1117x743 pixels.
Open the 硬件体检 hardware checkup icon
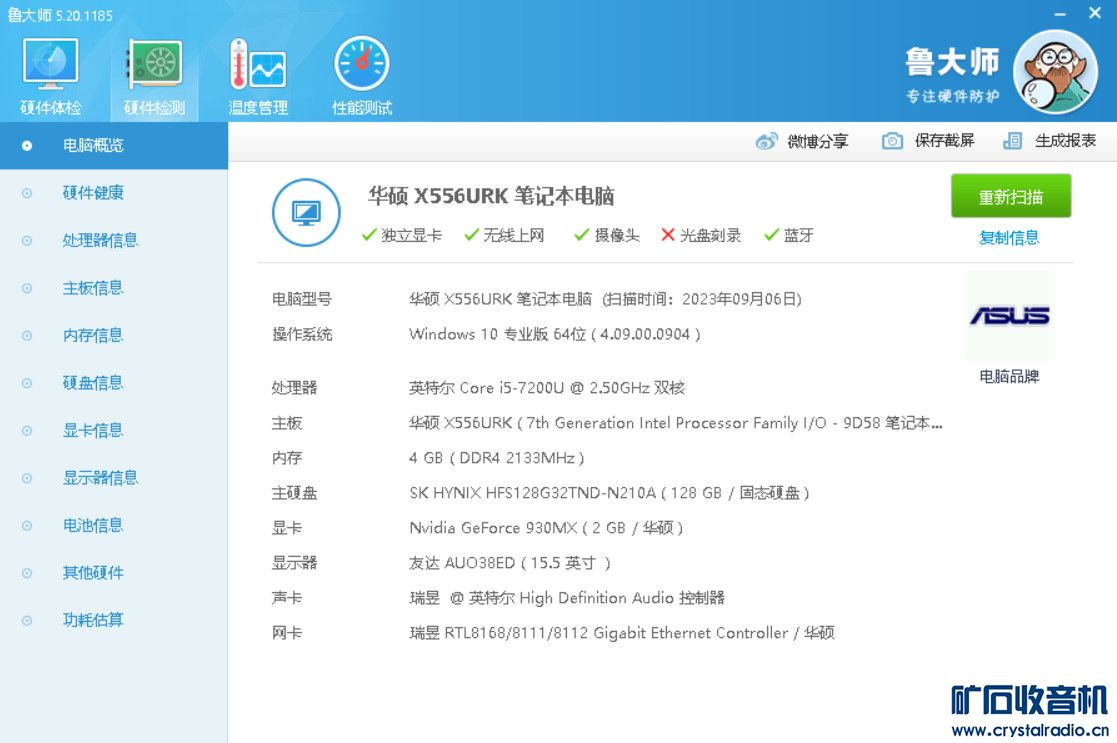50,64
